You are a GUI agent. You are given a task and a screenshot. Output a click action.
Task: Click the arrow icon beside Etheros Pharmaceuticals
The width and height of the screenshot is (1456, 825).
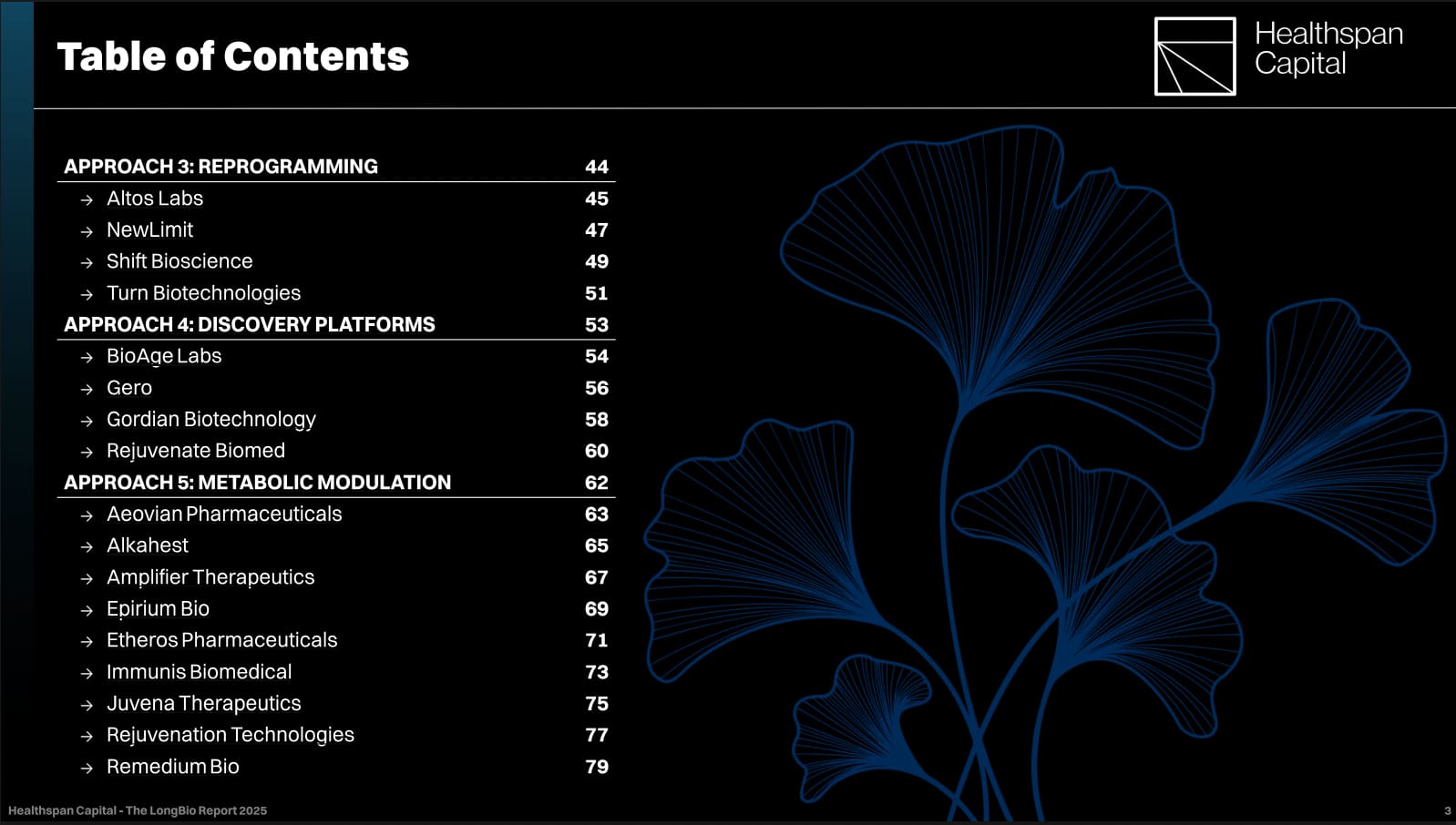(x=87, y=642)
